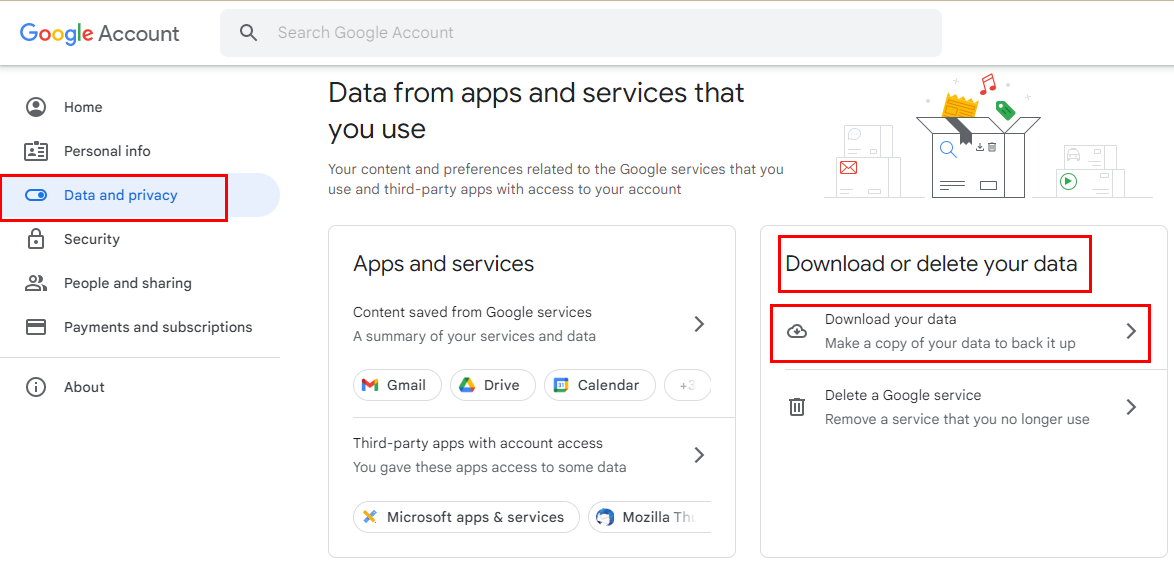Click the About info icon

click(36, 387)
